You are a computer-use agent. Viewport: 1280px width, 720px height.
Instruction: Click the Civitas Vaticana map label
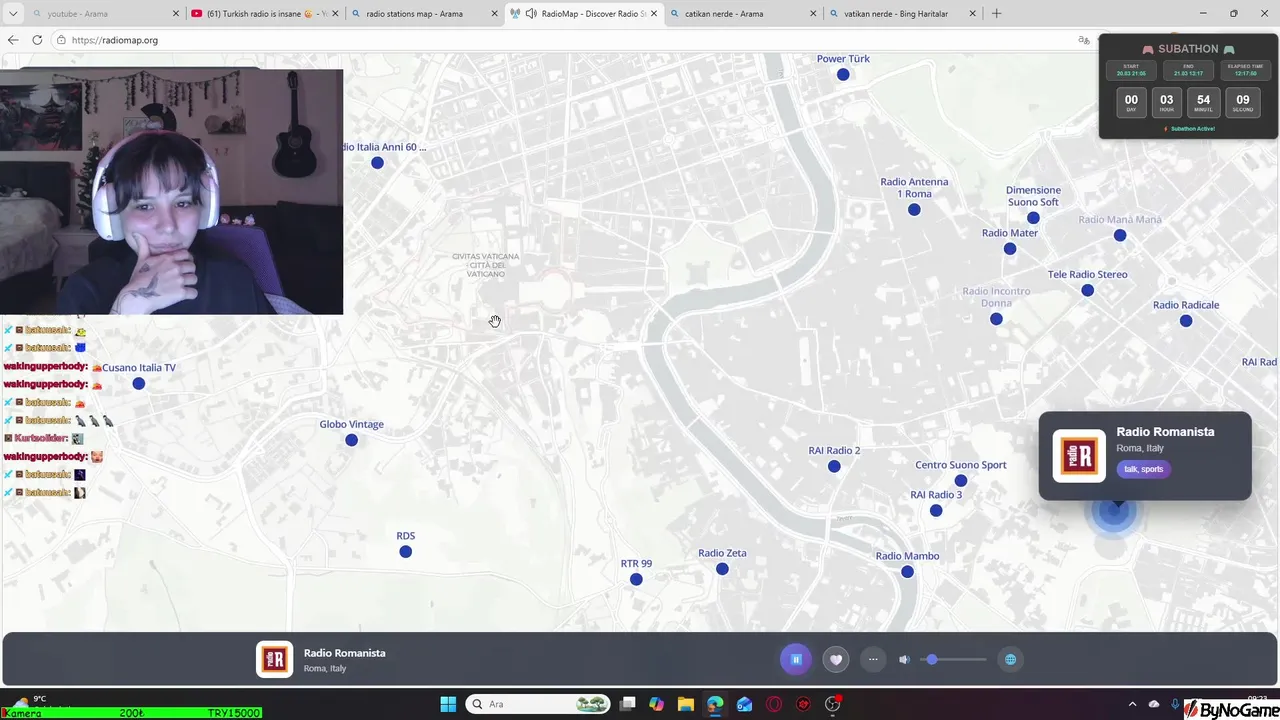pyautogui.click(x=486, y=265)
